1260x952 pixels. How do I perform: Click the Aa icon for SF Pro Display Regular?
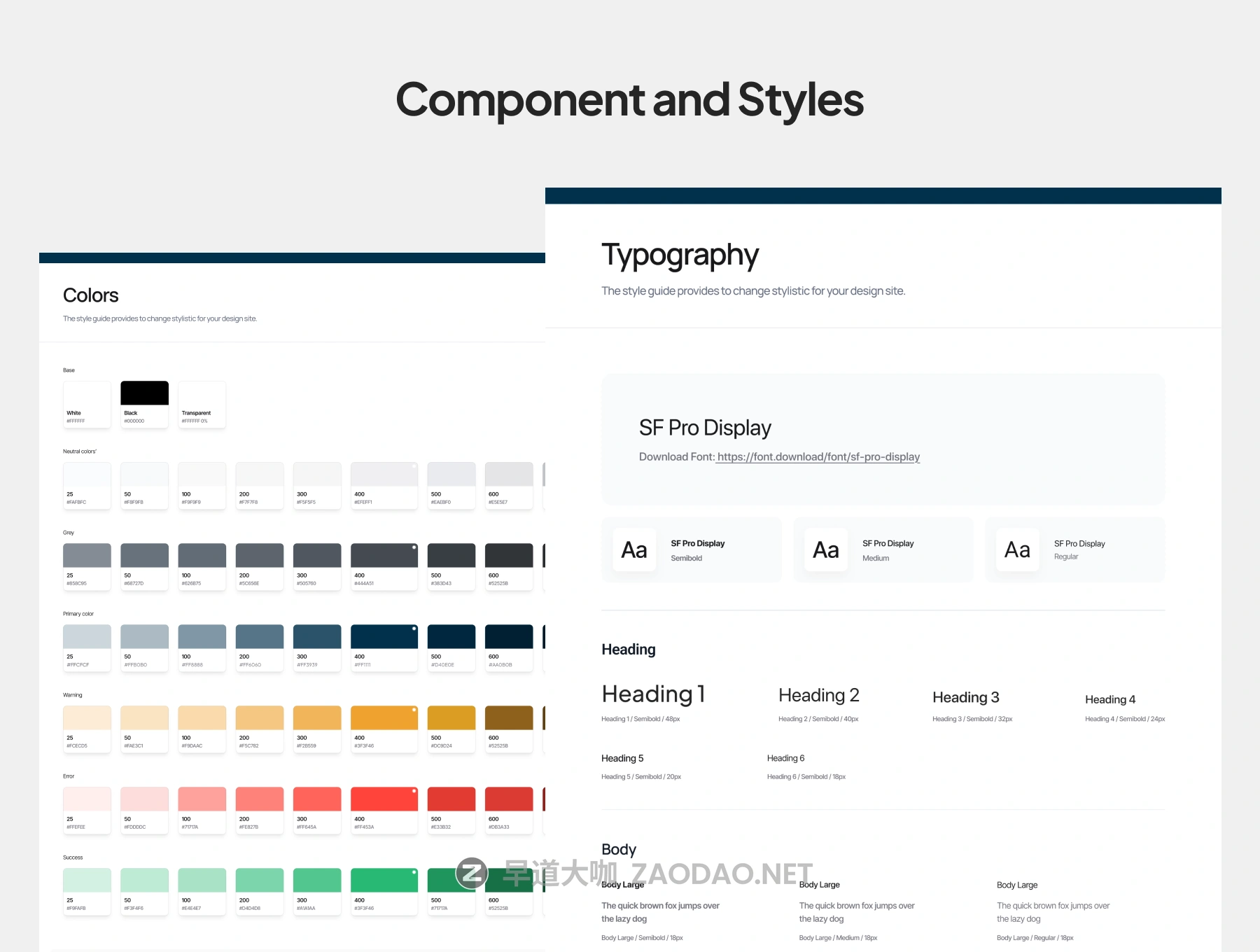(1017, 550)
